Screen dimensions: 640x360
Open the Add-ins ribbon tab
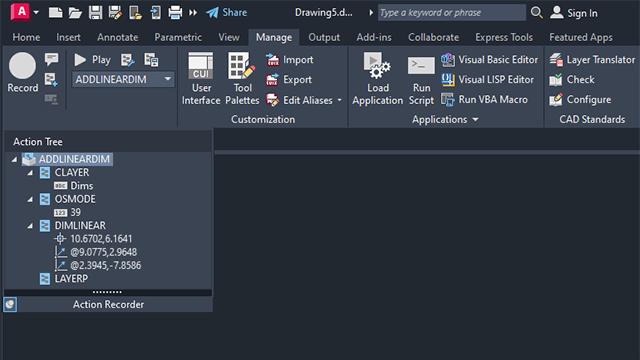tap(374, 37)
